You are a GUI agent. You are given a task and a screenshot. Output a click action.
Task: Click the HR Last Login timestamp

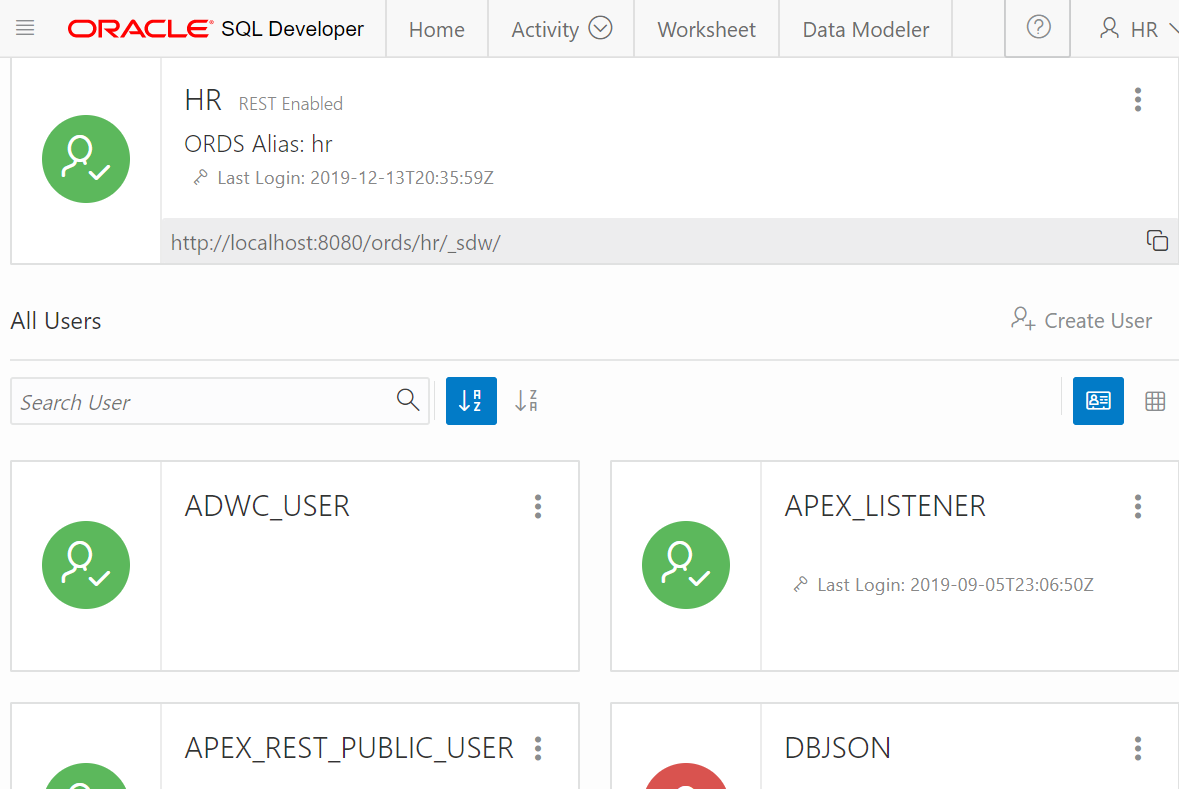(x=356, y=178)
